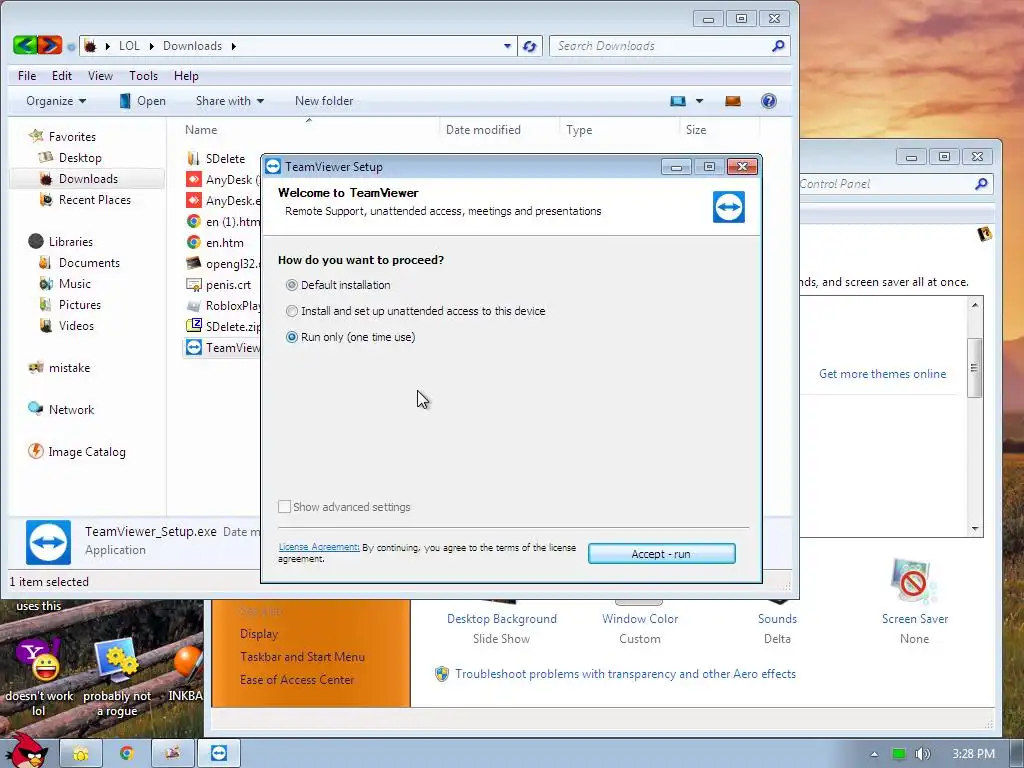Click New folder in the toolbar
This screenshot has width=1024, height=768.
[324, 101]
